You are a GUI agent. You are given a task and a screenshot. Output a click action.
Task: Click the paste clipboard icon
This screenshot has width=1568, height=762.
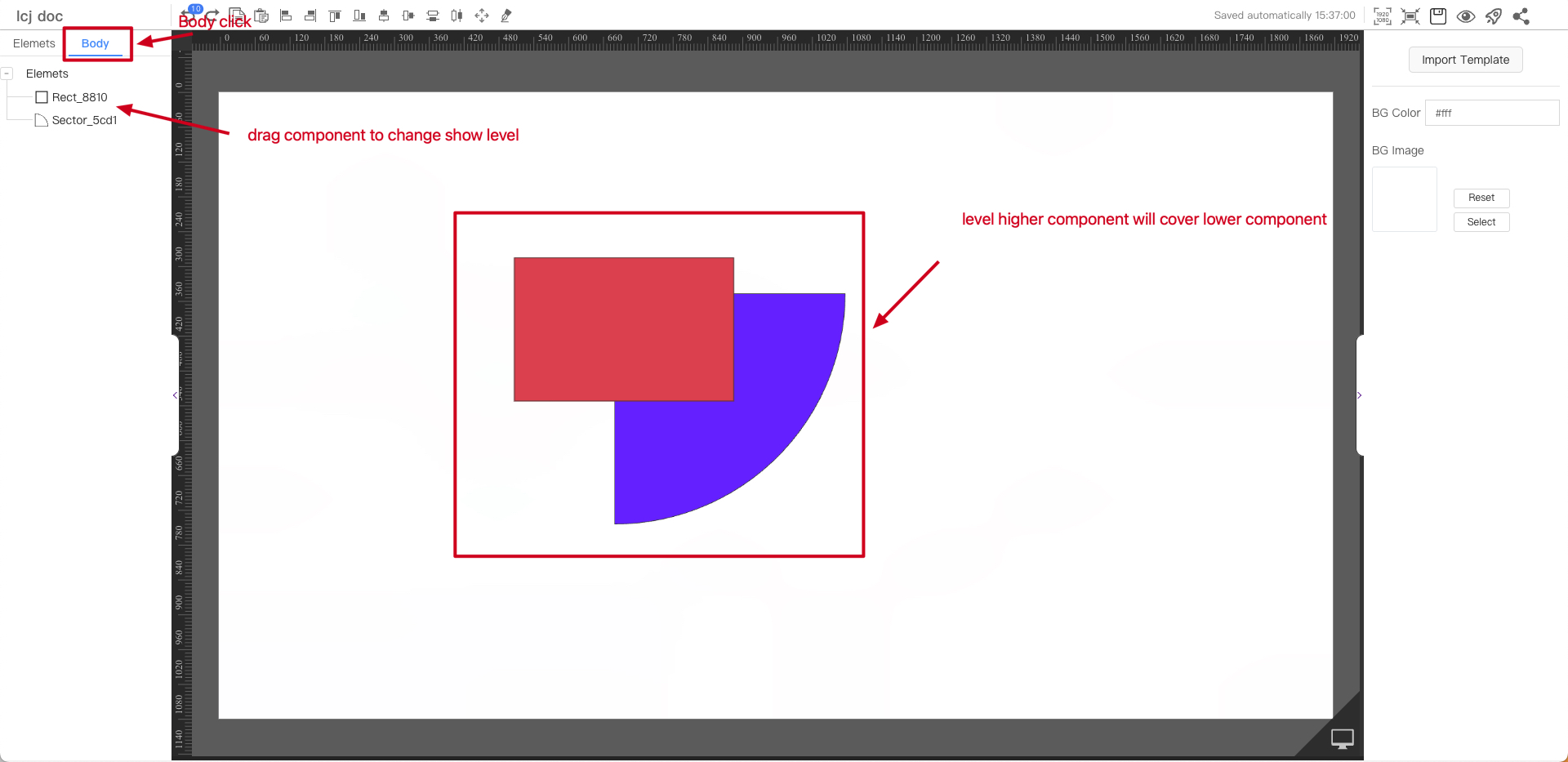[x=261, y=15]
